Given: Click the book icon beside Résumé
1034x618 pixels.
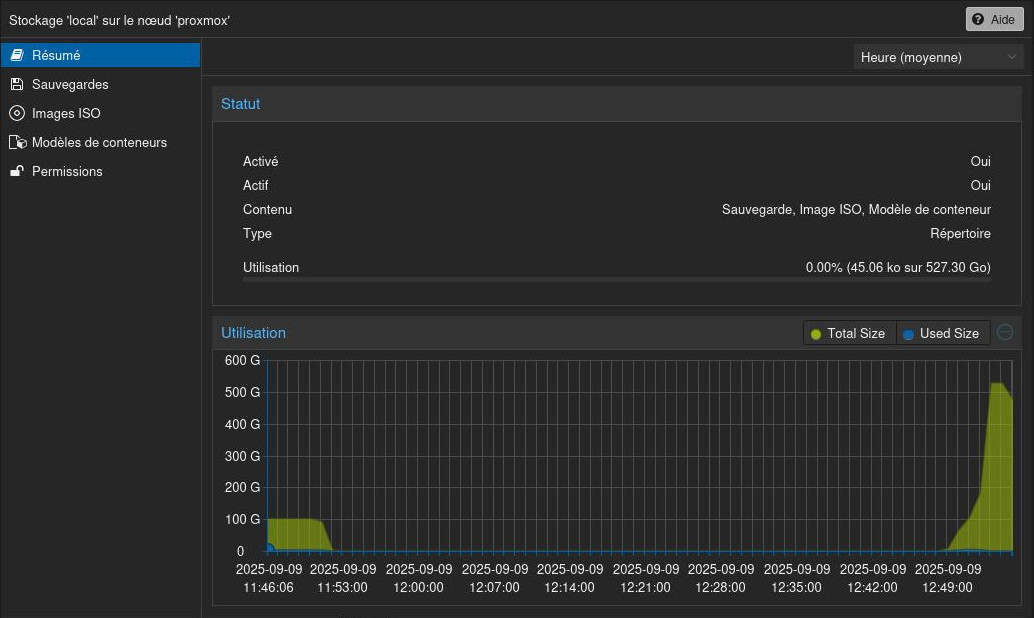Looking at the screenshot, I should click(x=16, y=56).
